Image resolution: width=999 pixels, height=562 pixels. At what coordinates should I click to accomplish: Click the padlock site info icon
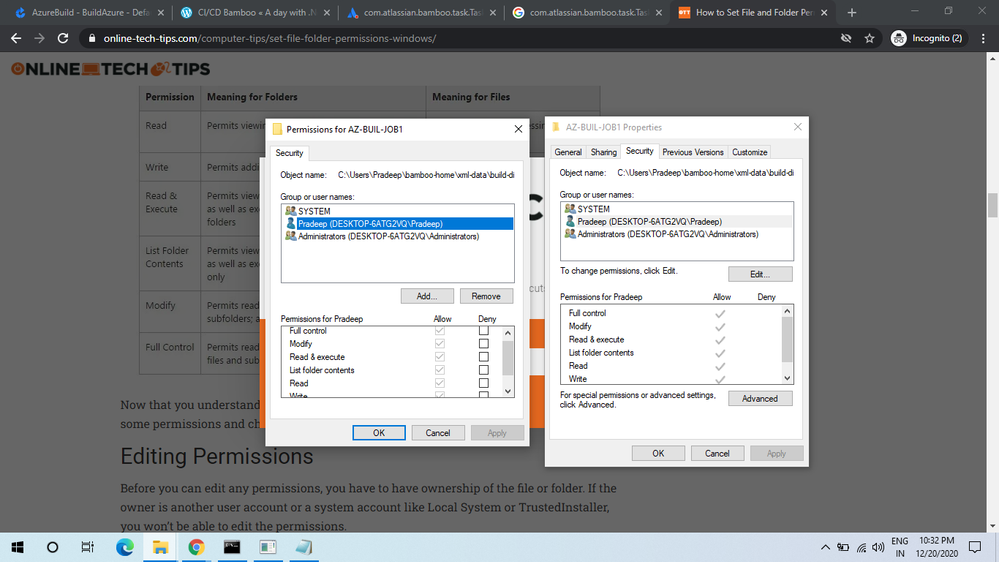[x=92, y=38]
